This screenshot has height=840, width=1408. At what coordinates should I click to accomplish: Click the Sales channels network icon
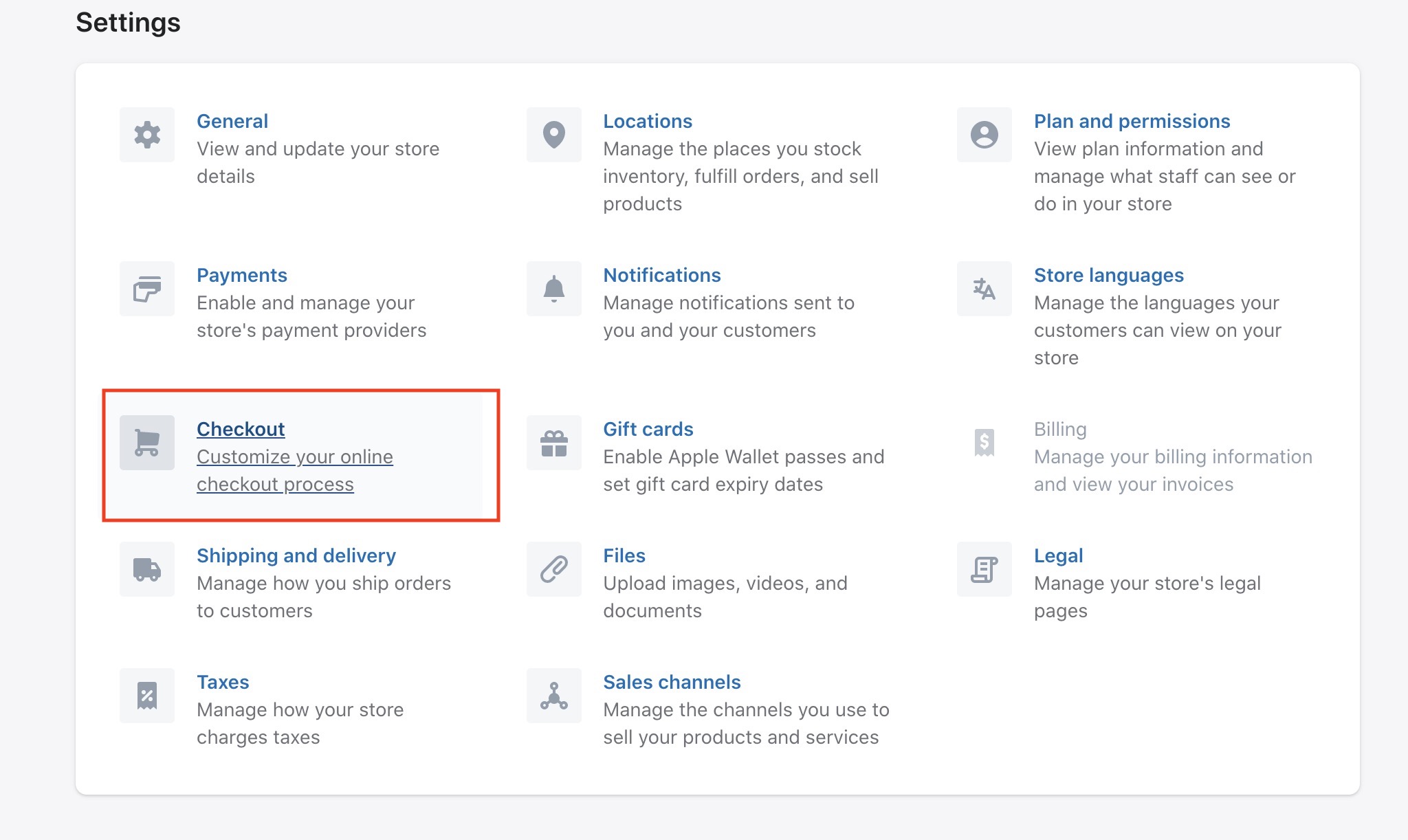click(x=553, y=696)
